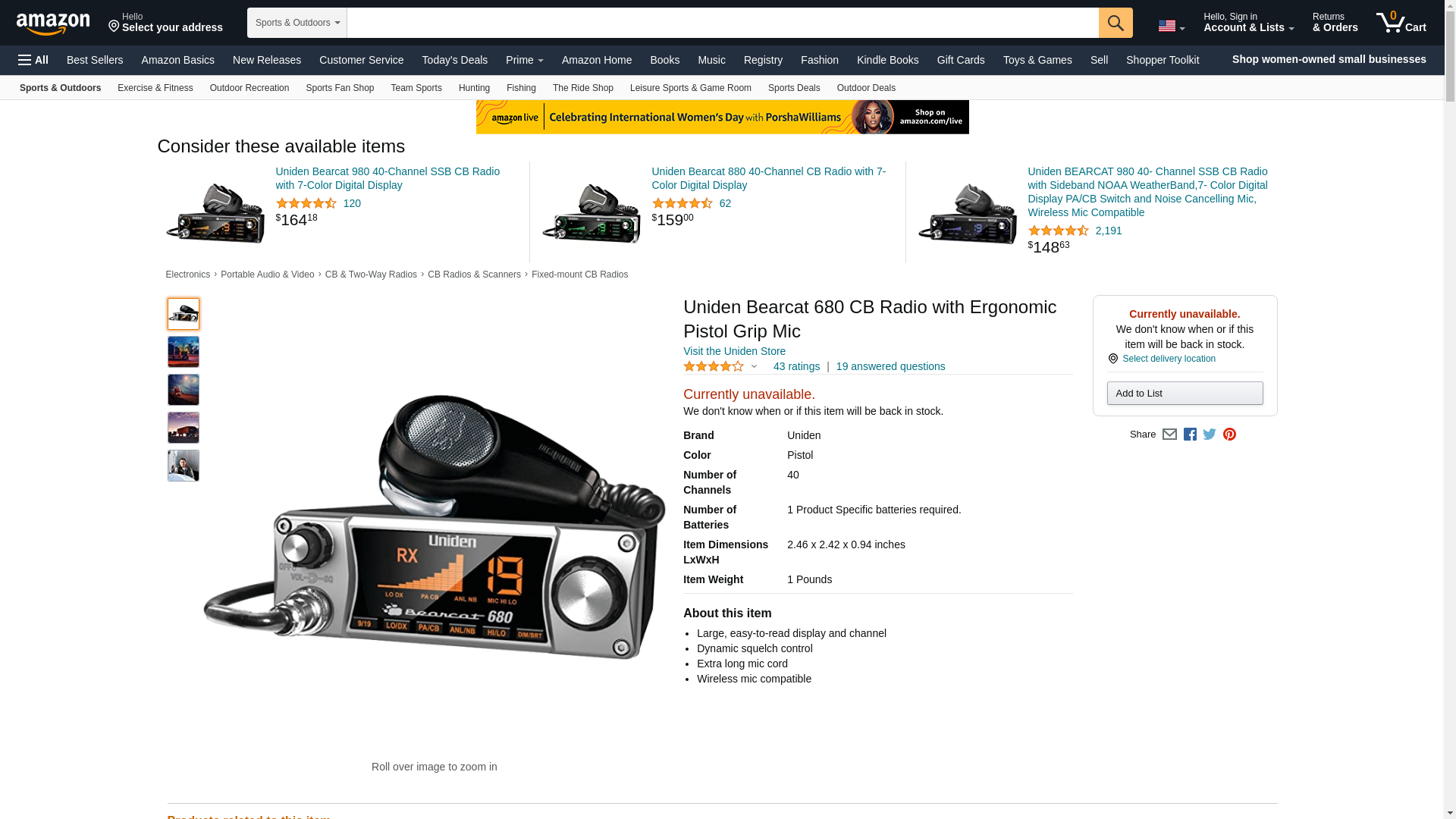Image resolution: width=1456 pixels, height=819 pixels.
Task: Open the 19 answered questions link
Action: point(890,366)
